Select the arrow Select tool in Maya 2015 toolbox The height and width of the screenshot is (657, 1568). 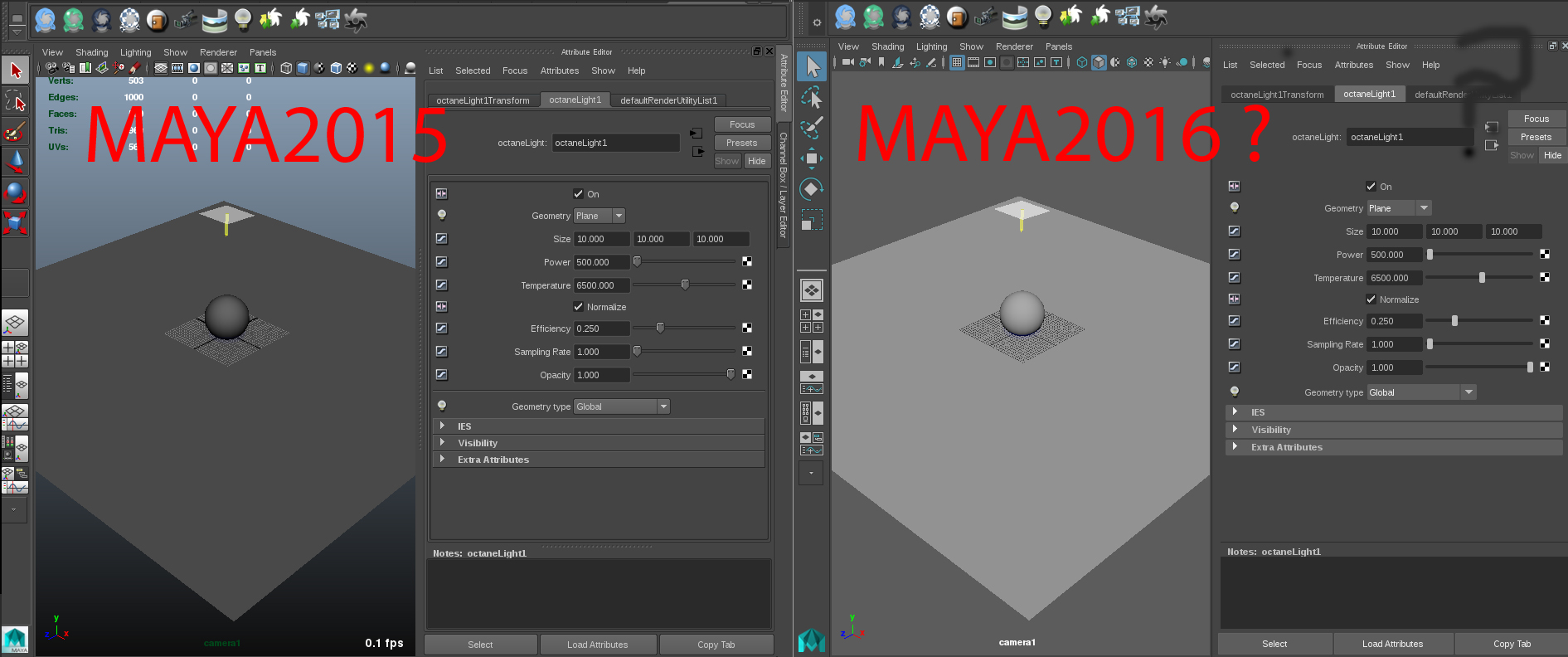pos(16,70)
